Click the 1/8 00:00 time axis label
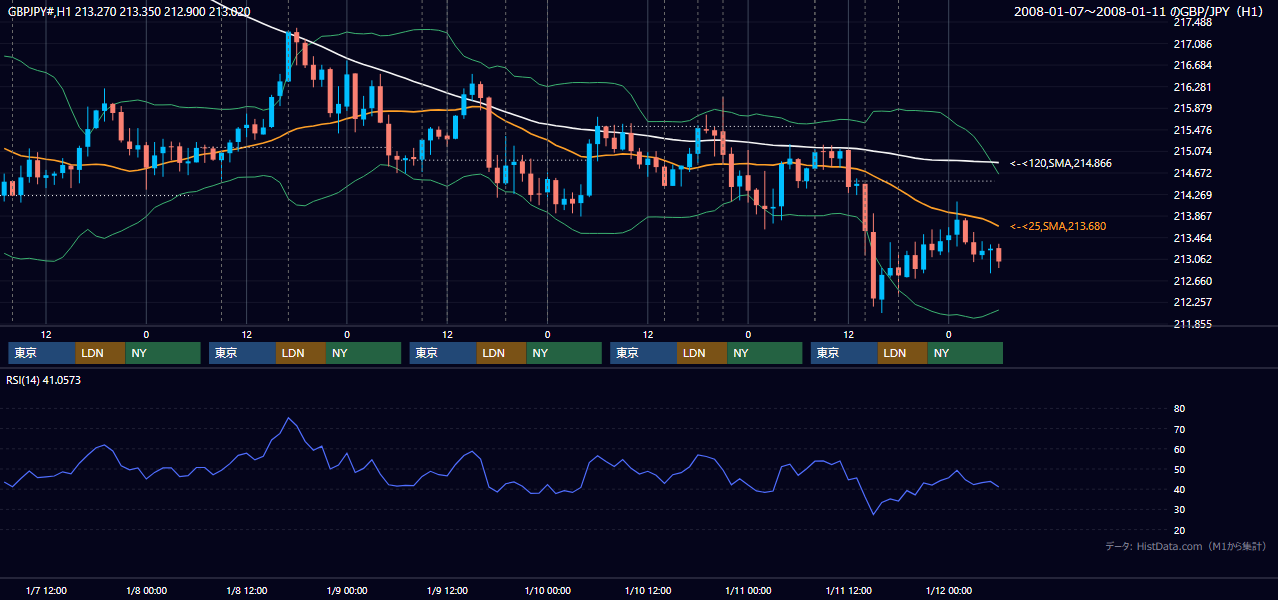 [146, 591]
